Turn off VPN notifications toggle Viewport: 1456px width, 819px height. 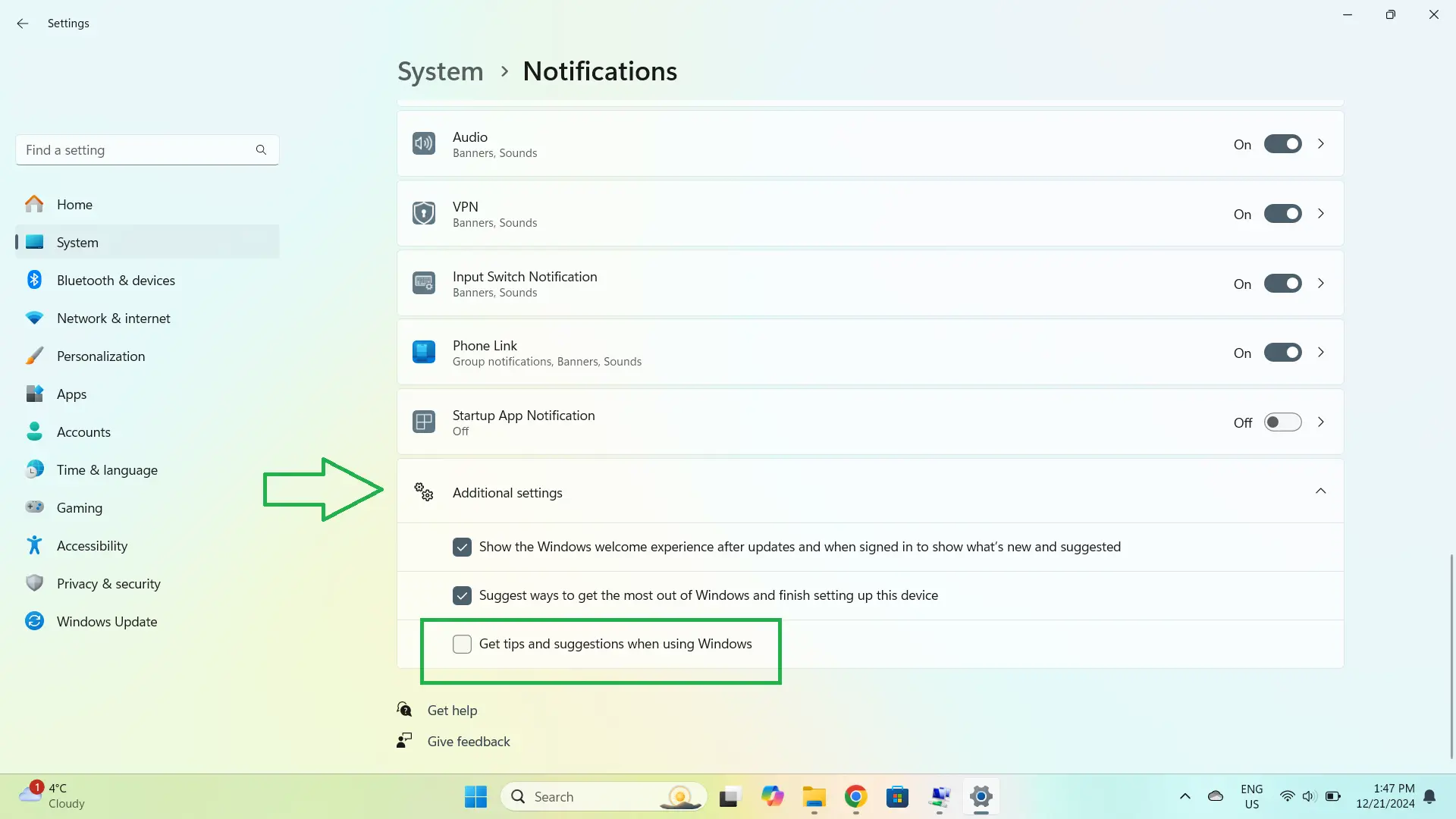pos(1282,214)
